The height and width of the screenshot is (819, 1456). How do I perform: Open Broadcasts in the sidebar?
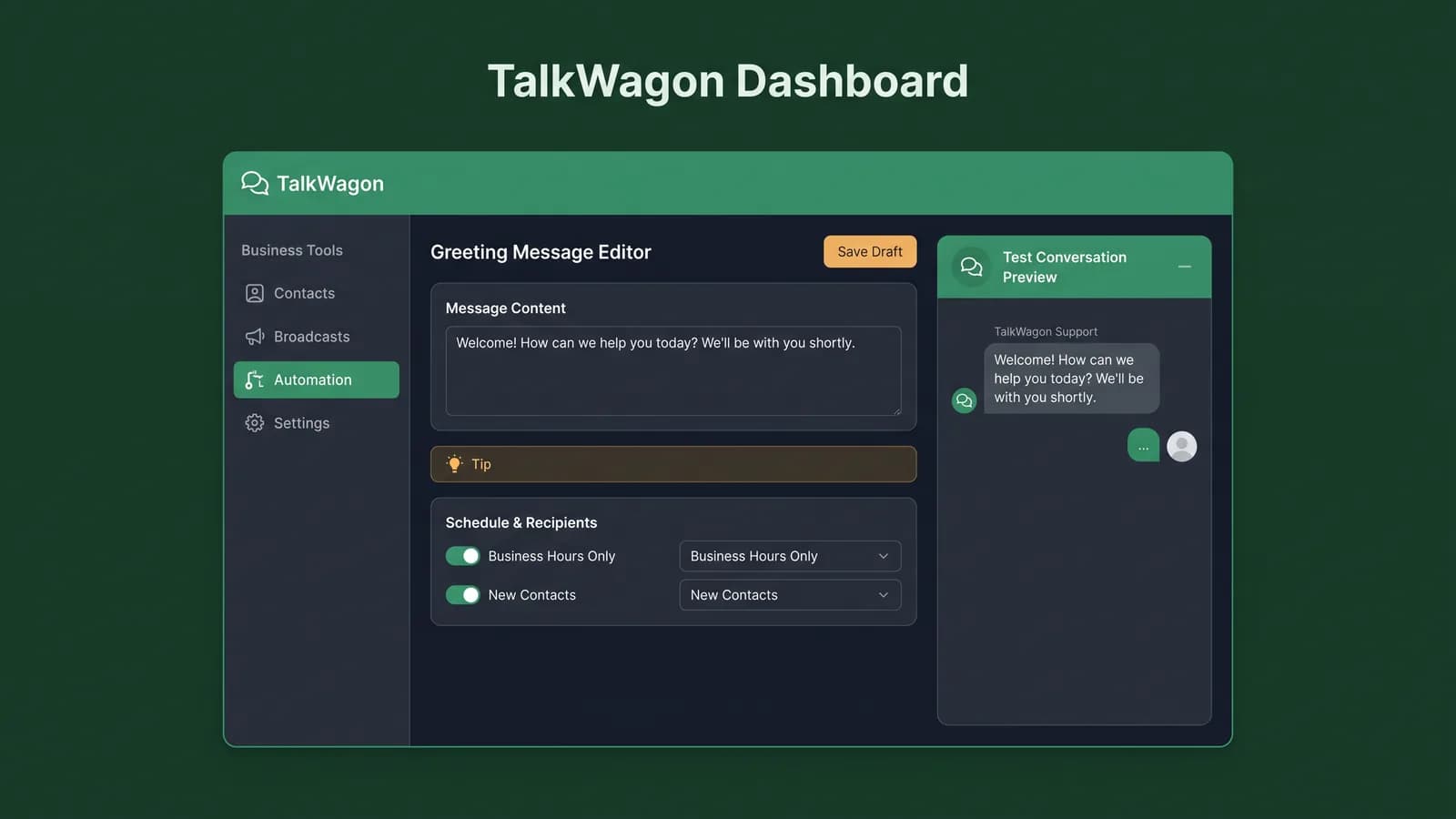pyautogui.click(x=316, y=337)
